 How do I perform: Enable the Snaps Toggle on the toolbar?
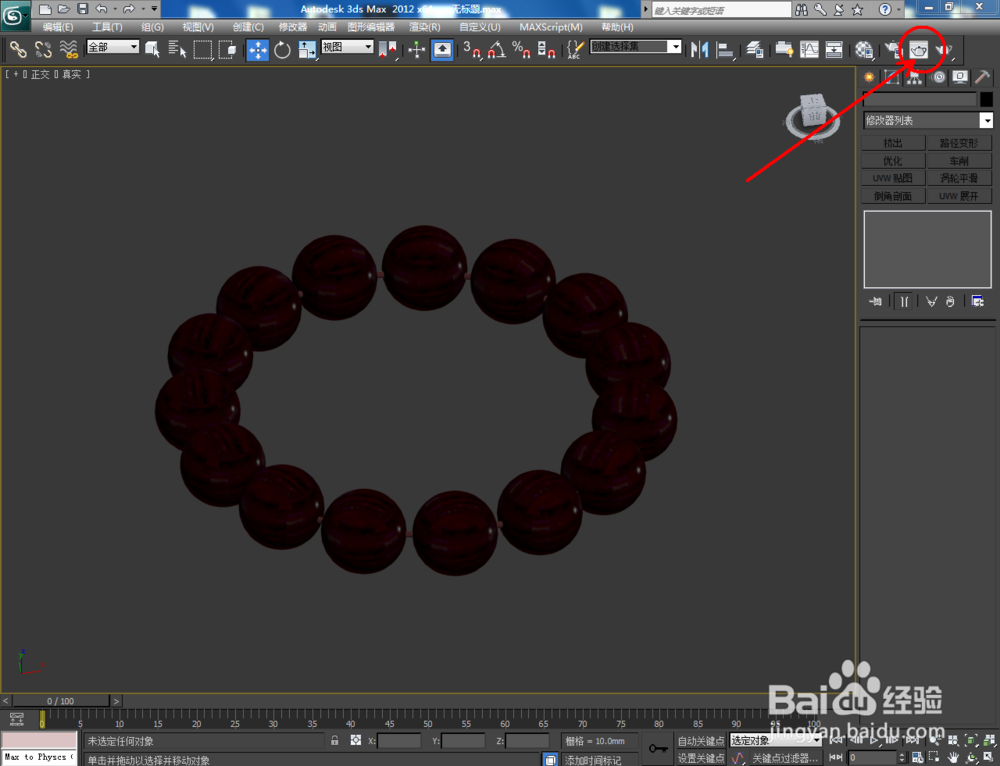(475, 48)
